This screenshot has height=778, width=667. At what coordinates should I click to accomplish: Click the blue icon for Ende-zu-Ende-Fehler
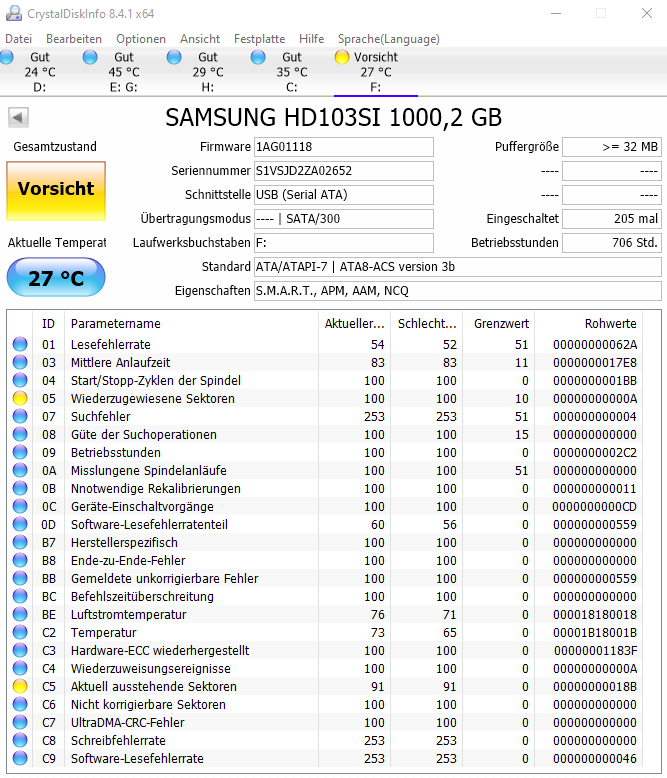pos(20,560)
